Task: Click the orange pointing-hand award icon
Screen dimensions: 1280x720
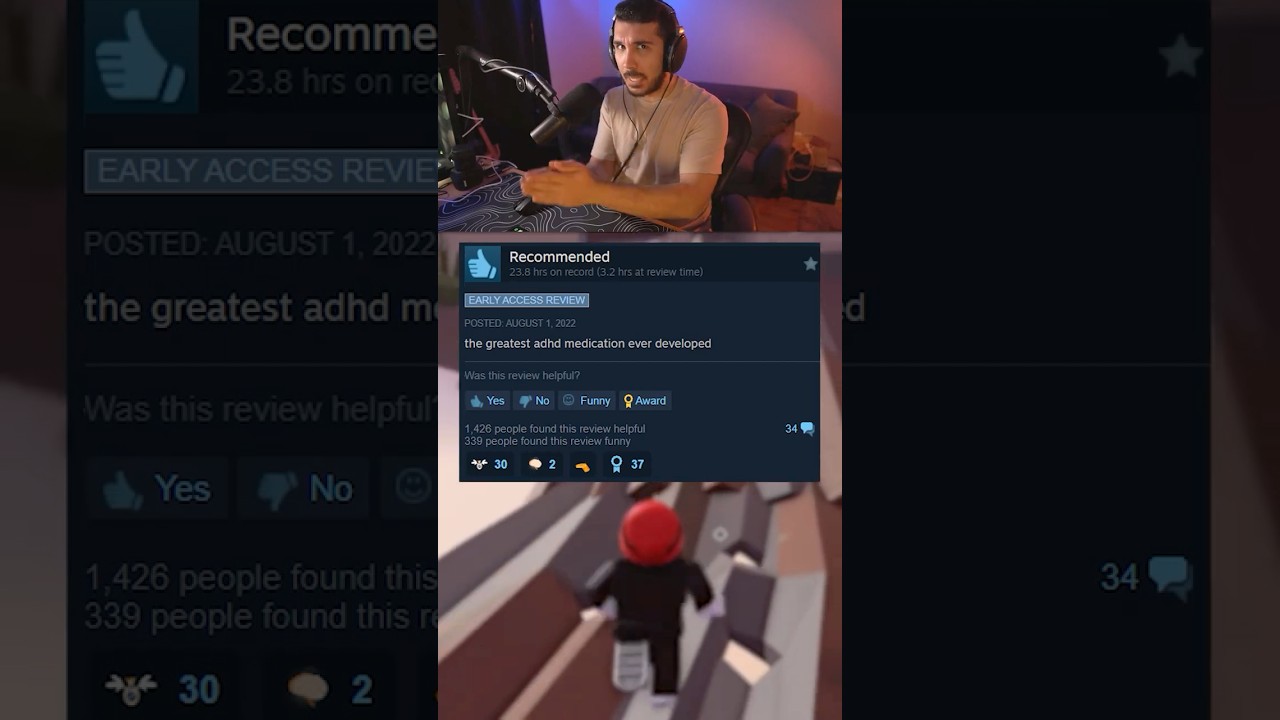Action: click(582, 465)
